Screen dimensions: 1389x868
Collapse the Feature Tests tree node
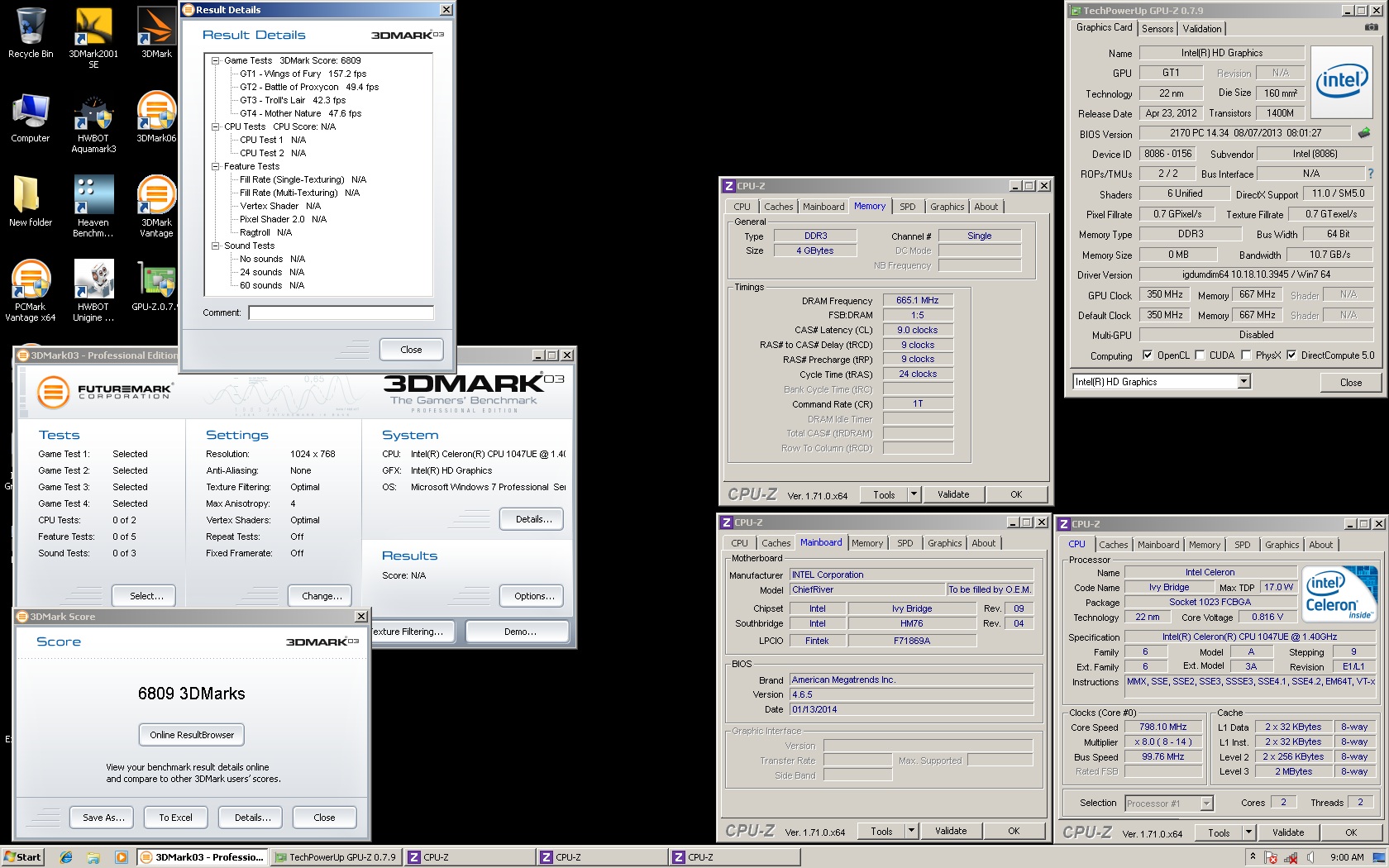point(215,166)
